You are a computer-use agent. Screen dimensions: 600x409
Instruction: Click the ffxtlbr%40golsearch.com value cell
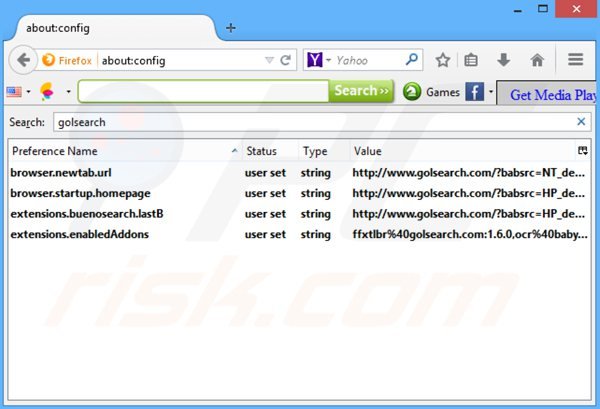[470, 234]
